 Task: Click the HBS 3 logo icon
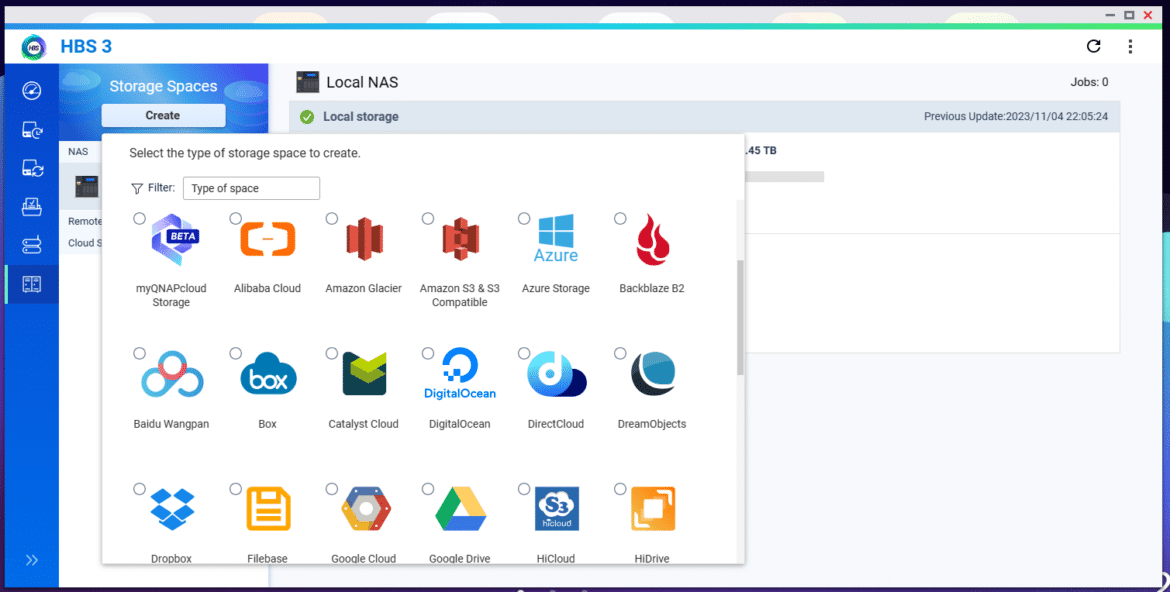[34, 47]
